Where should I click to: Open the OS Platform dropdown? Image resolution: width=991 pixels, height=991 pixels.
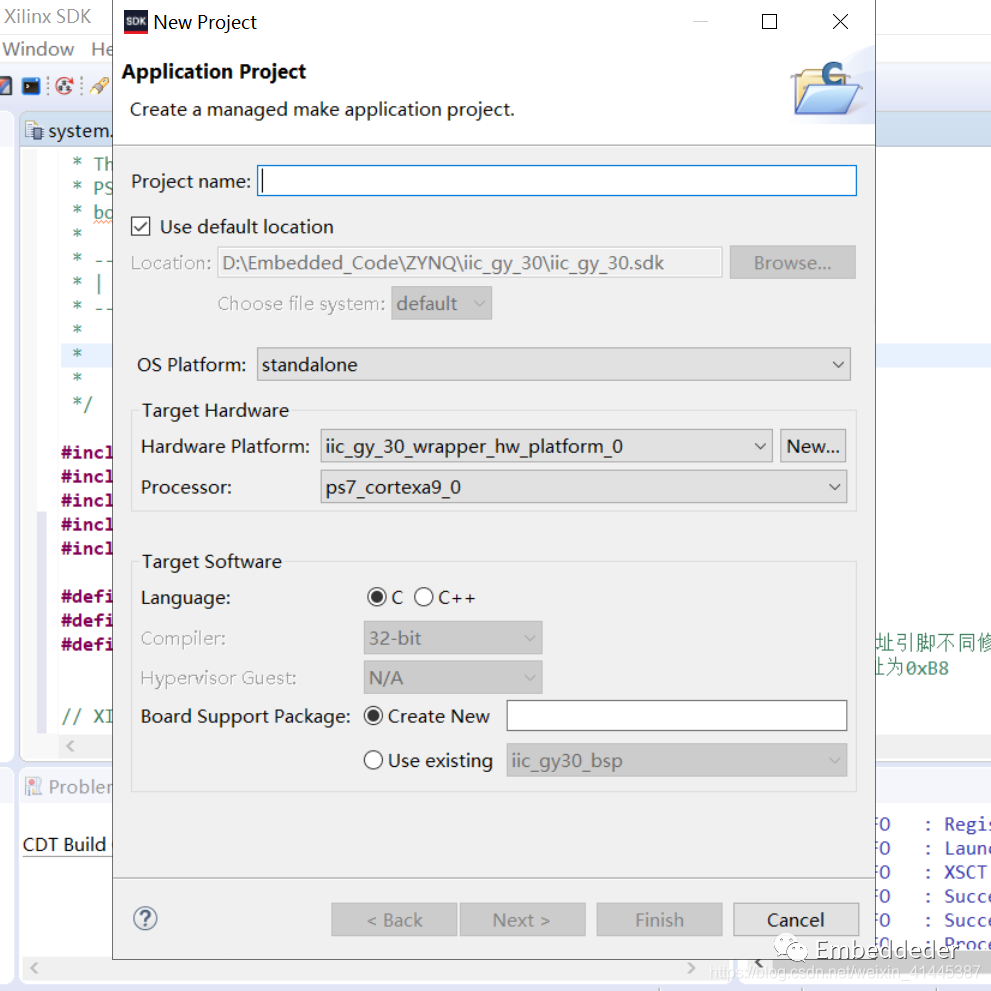553,365
